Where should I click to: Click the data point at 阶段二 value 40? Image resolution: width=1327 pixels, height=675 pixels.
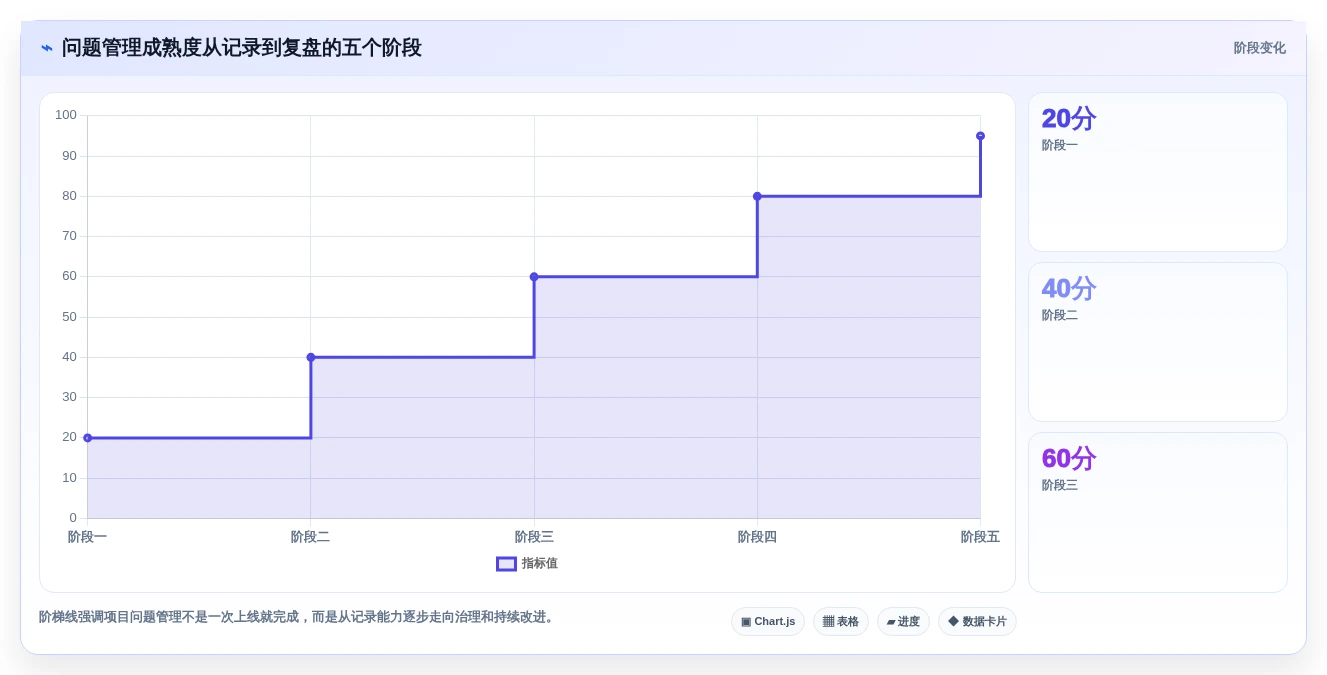pyautogui.click(x=311, y=357)
